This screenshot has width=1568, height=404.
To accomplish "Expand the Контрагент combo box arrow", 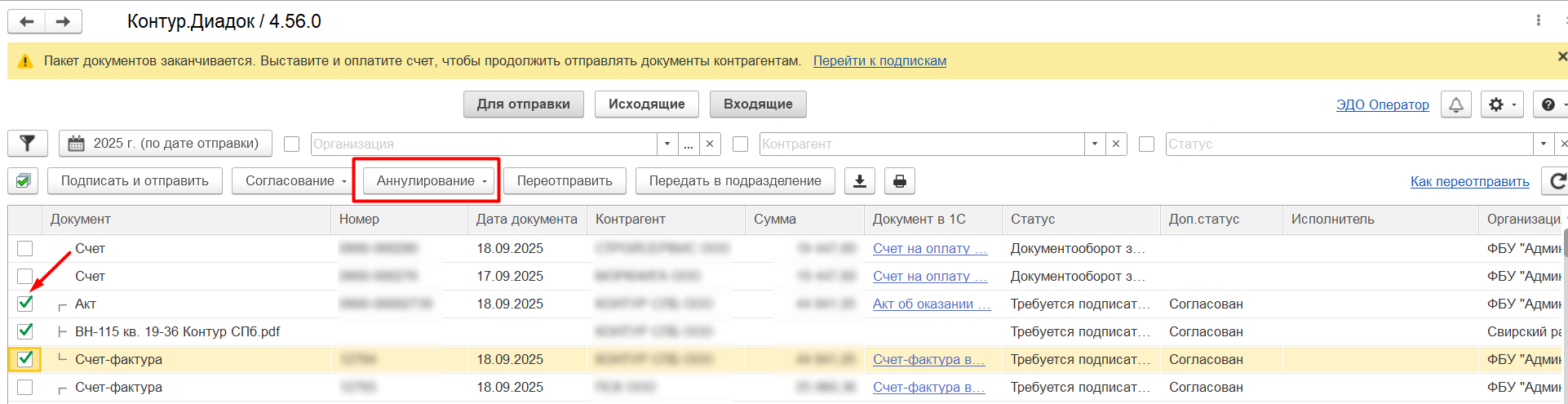I will (1095, 144).
